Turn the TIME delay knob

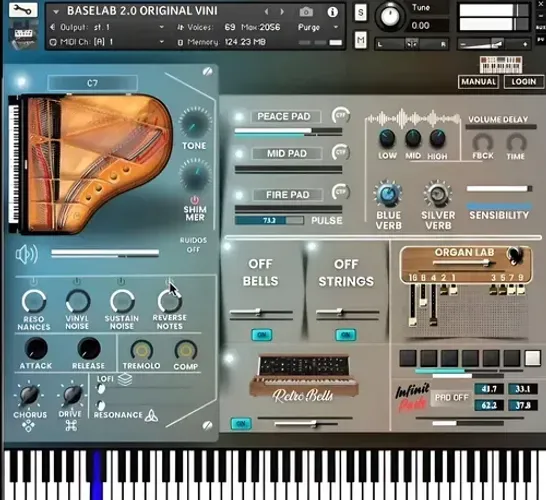(x=516, y=142)
